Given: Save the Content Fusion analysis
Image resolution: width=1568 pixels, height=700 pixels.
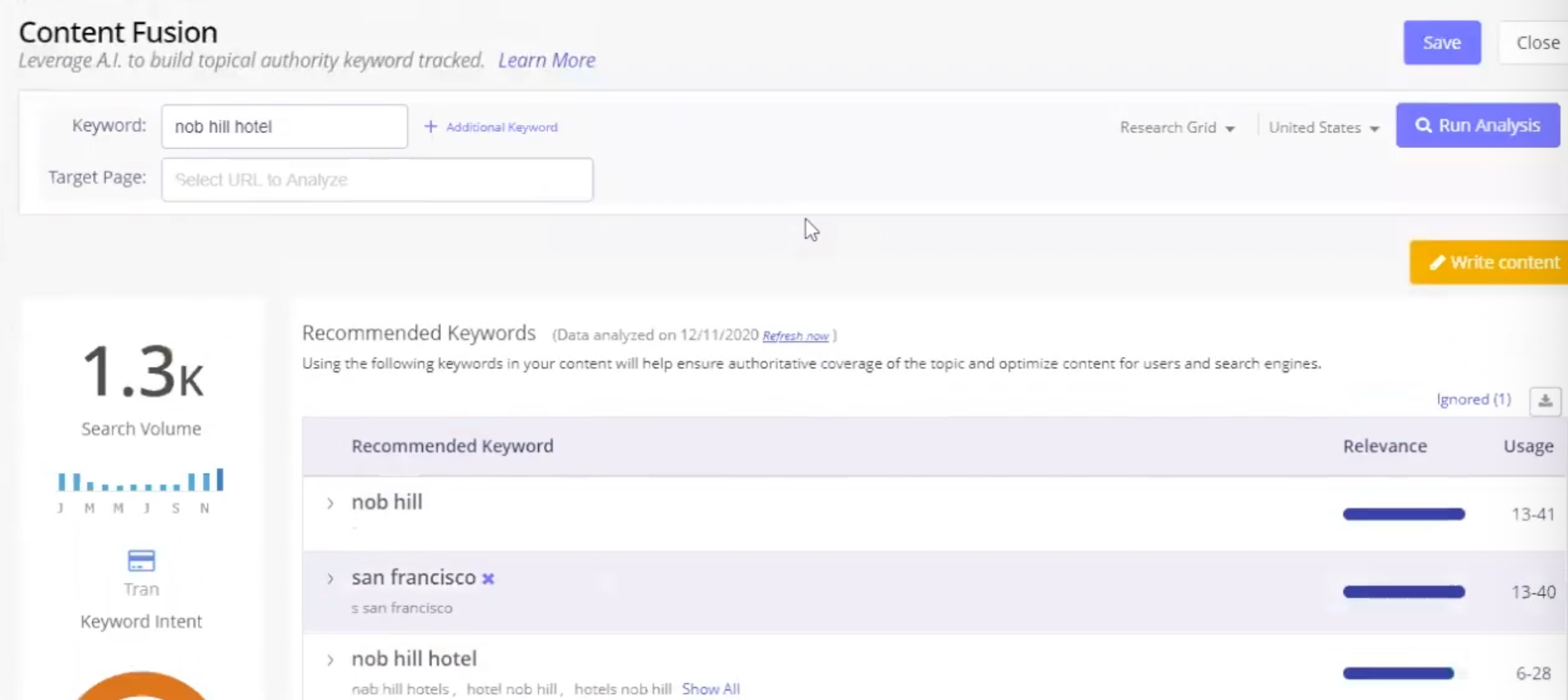Looking at the screenshot, I should tap(1442, 42).
